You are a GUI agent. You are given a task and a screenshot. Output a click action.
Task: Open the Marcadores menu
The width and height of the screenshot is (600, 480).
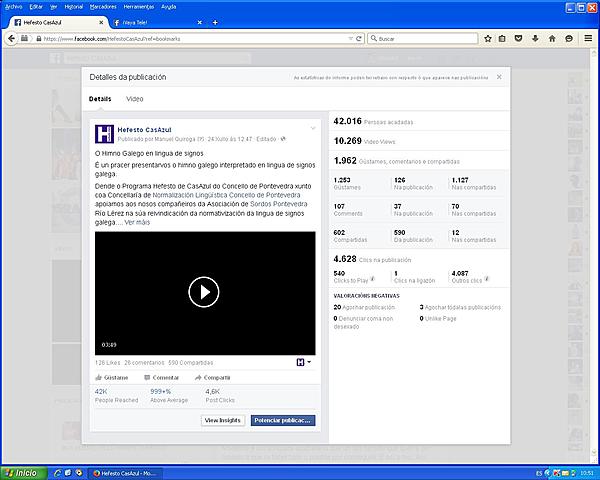tap(103, 7)
